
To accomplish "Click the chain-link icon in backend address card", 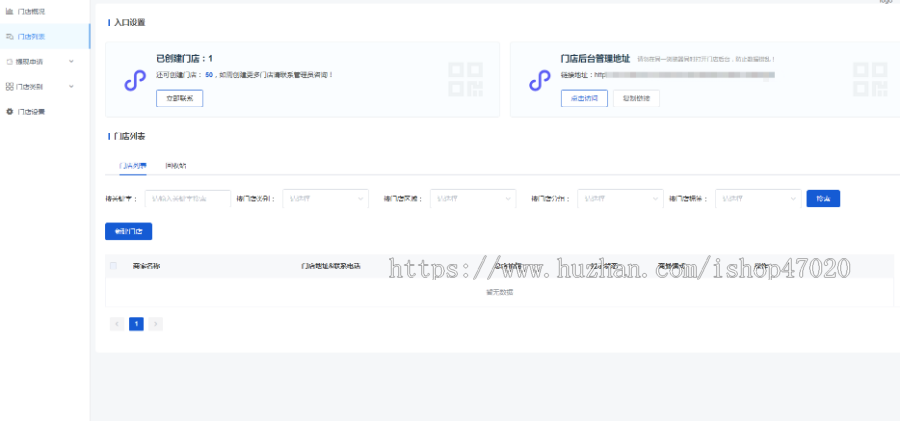I will 540,80.
